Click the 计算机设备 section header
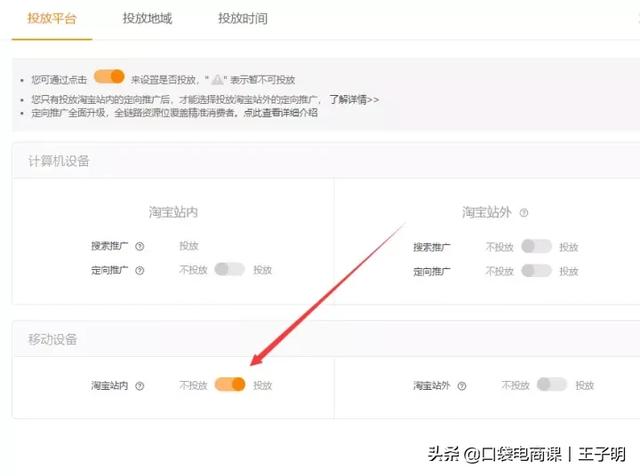640x476 pixels. 58,161
